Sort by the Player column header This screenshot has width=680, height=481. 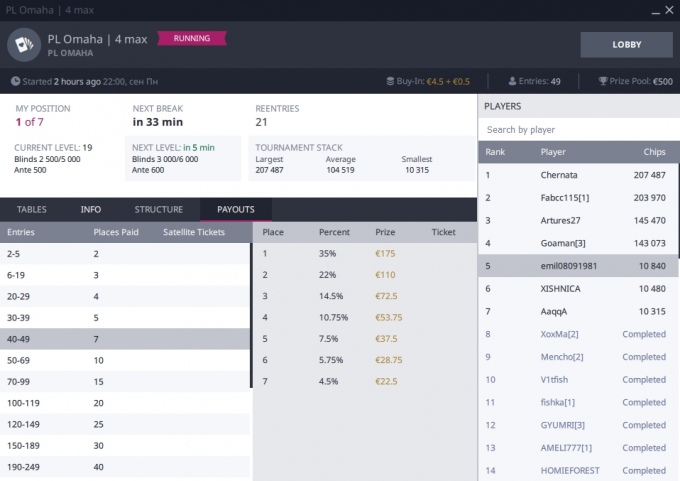(553, 152)
